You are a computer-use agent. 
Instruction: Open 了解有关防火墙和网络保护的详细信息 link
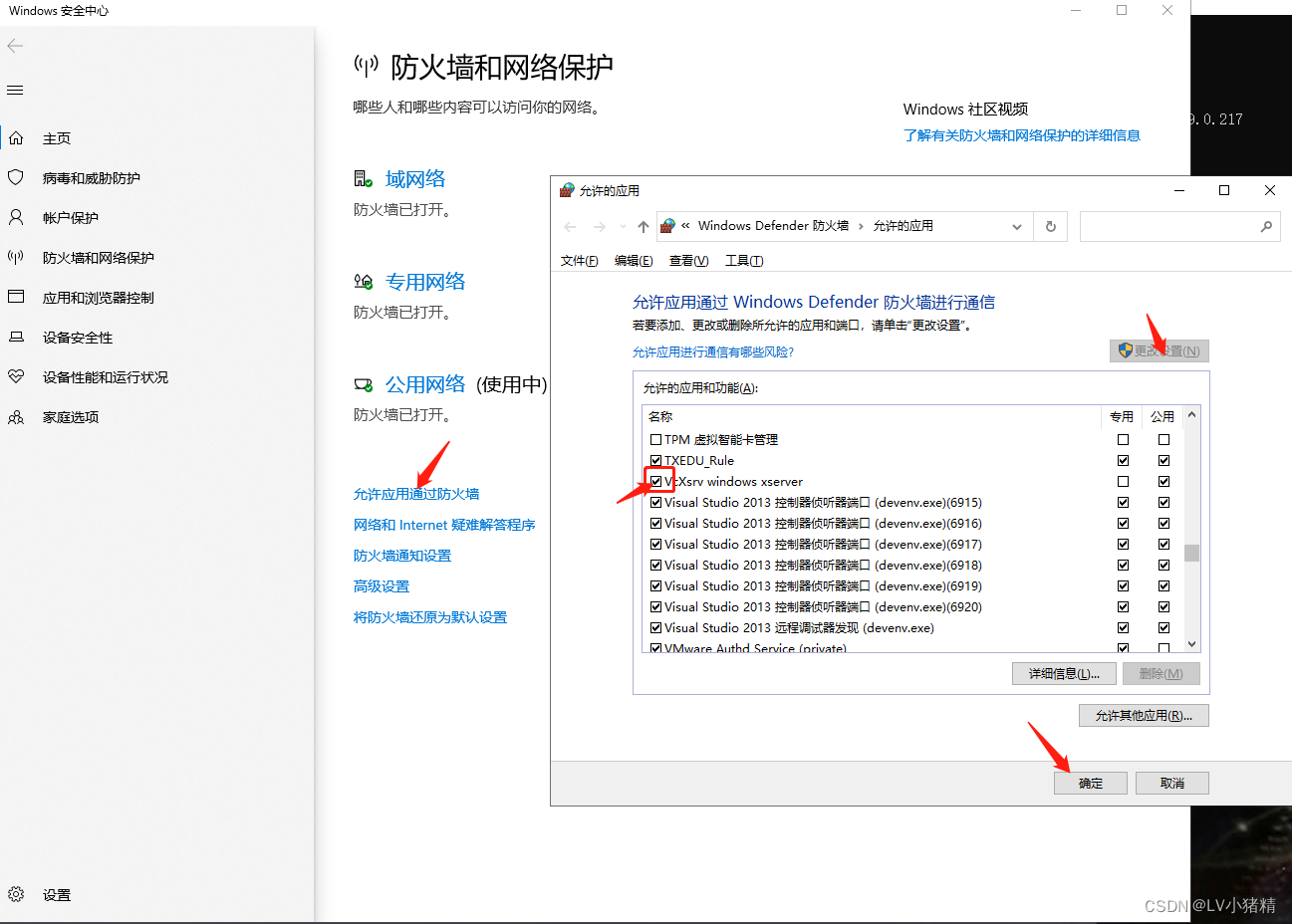point(1022,135)
